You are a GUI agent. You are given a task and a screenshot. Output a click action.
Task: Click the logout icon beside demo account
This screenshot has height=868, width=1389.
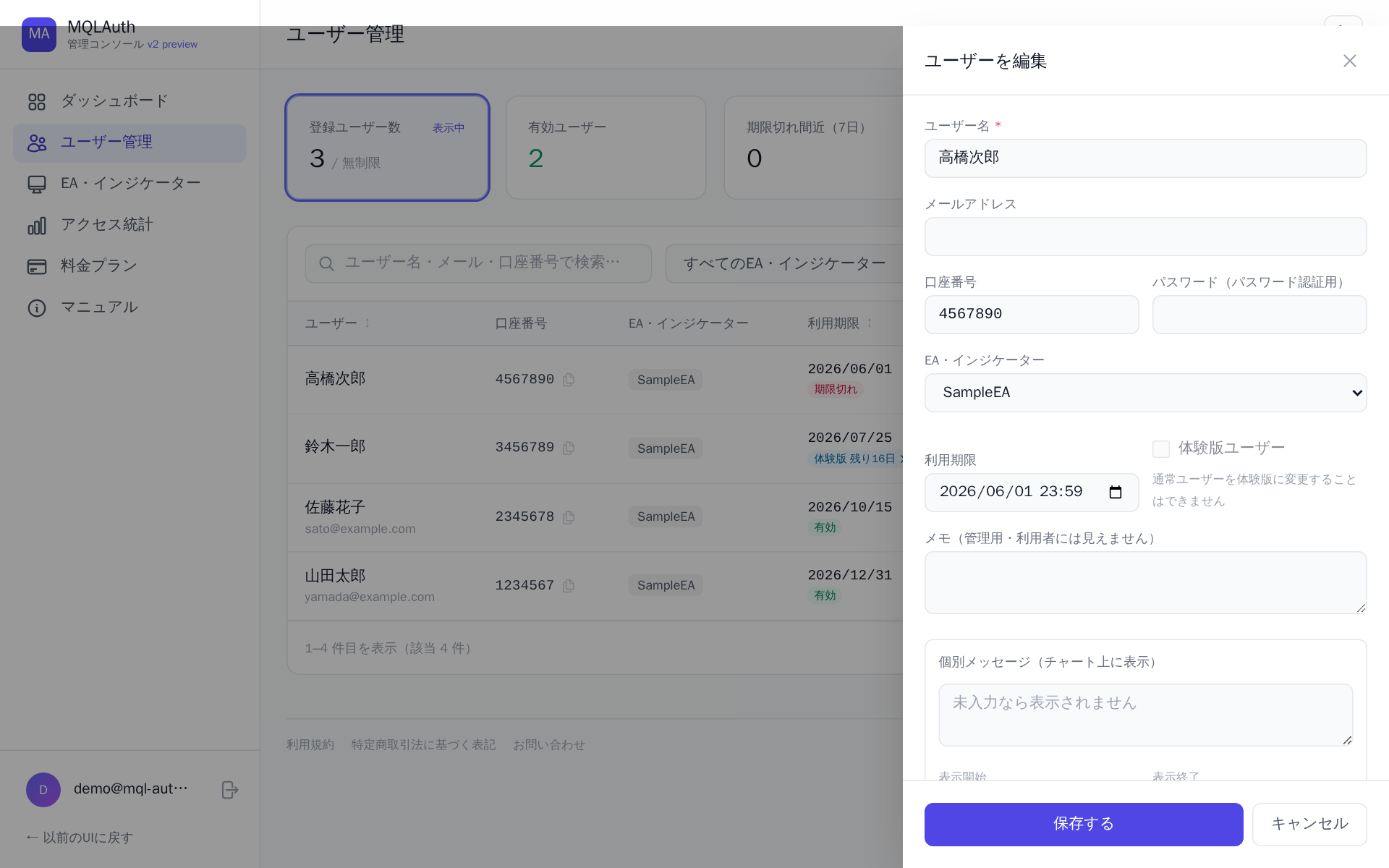[229, 790]
